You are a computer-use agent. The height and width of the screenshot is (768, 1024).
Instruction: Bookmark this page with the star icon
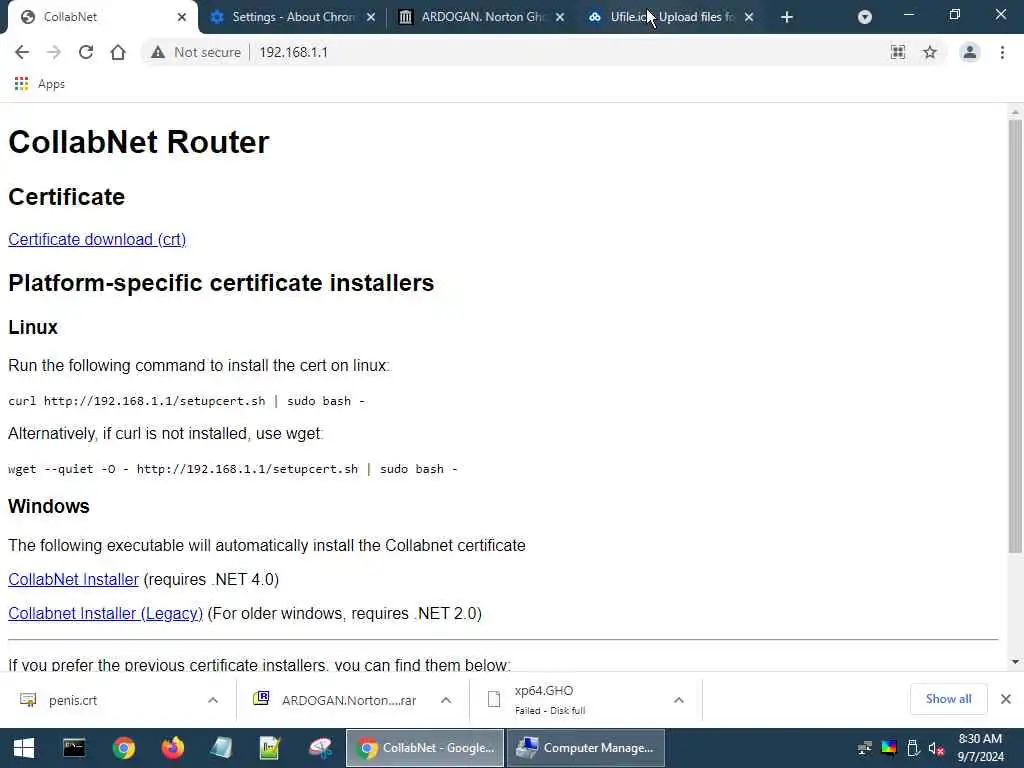tap(930, 52)
